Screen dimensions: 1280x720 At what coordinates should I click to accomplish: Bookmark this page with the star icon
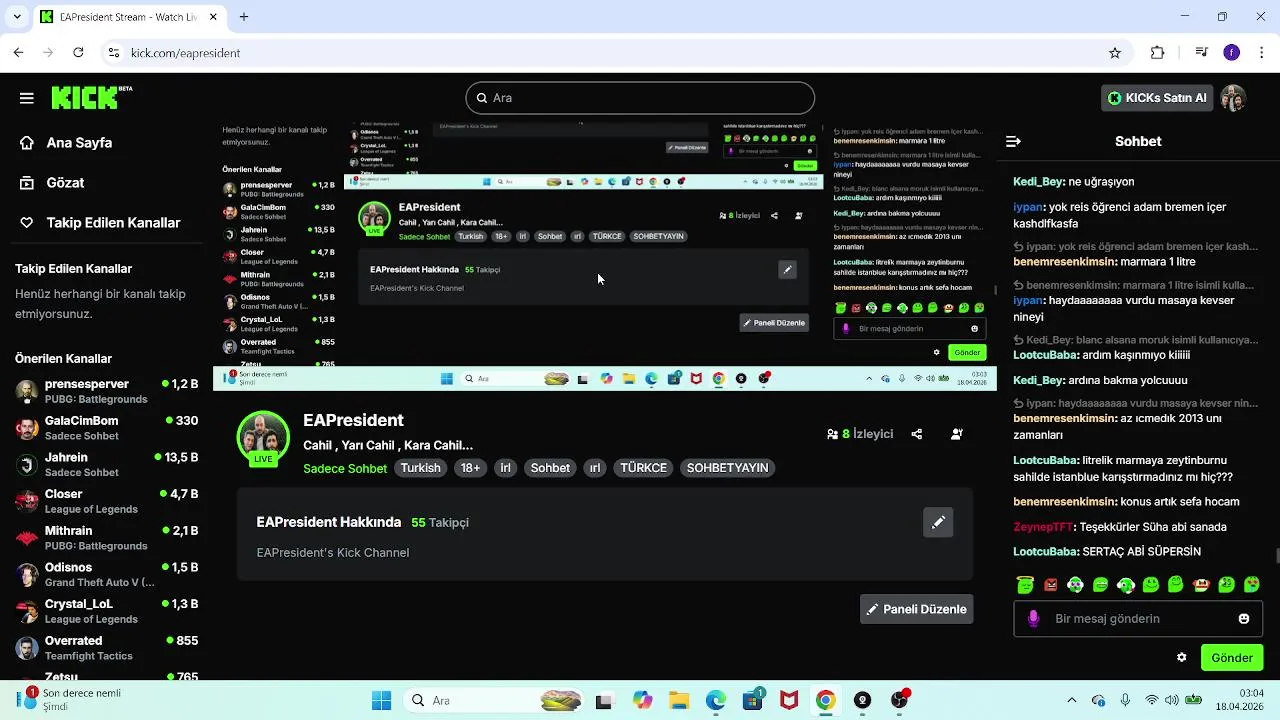1115,53
